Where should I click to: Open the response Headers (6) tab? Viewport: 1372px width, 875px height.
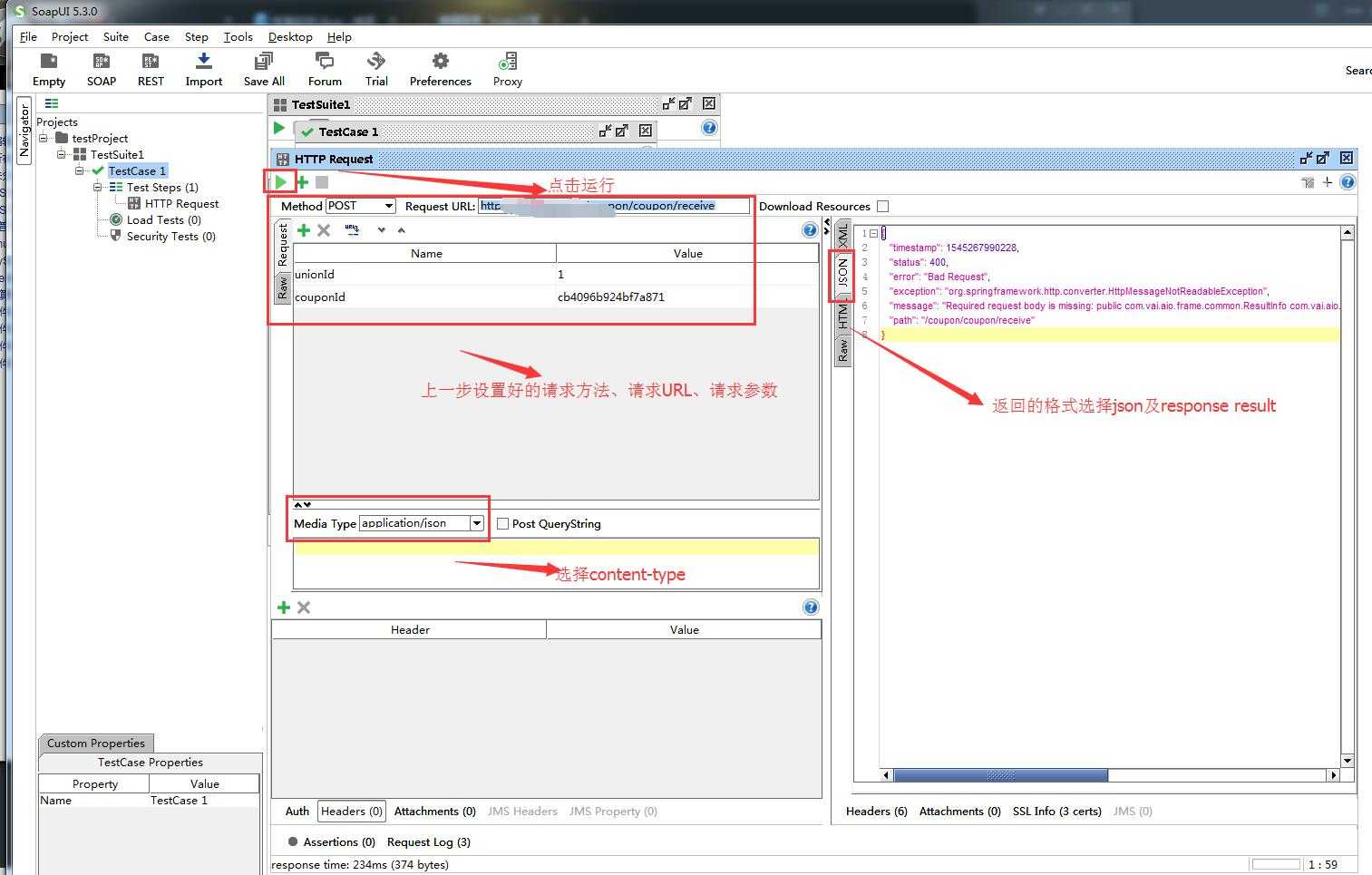[x=877, y=812]
